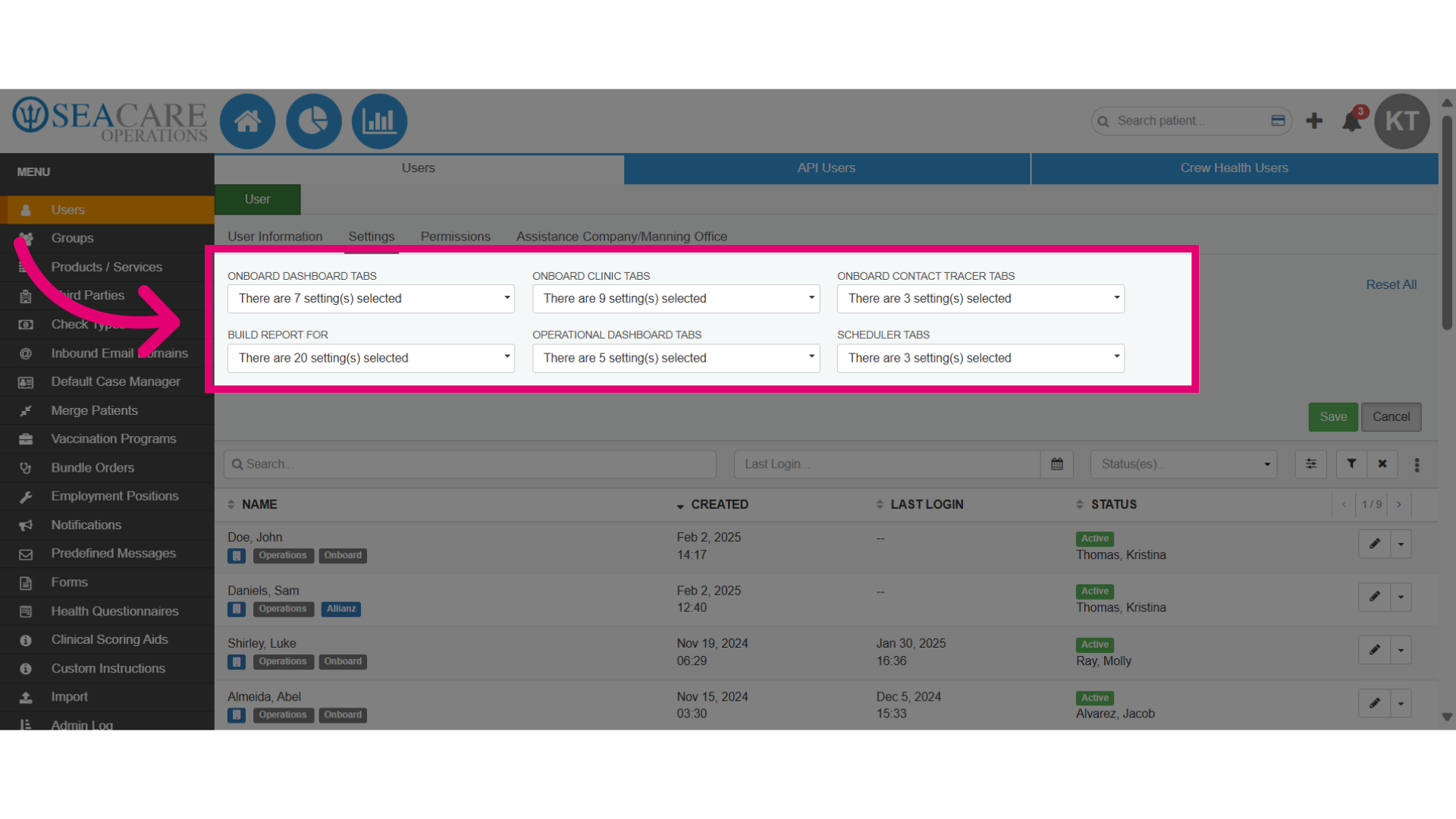Open the vertical three-dots more menu
Screen dimensions: 1456x819
tap(1417, 465)
